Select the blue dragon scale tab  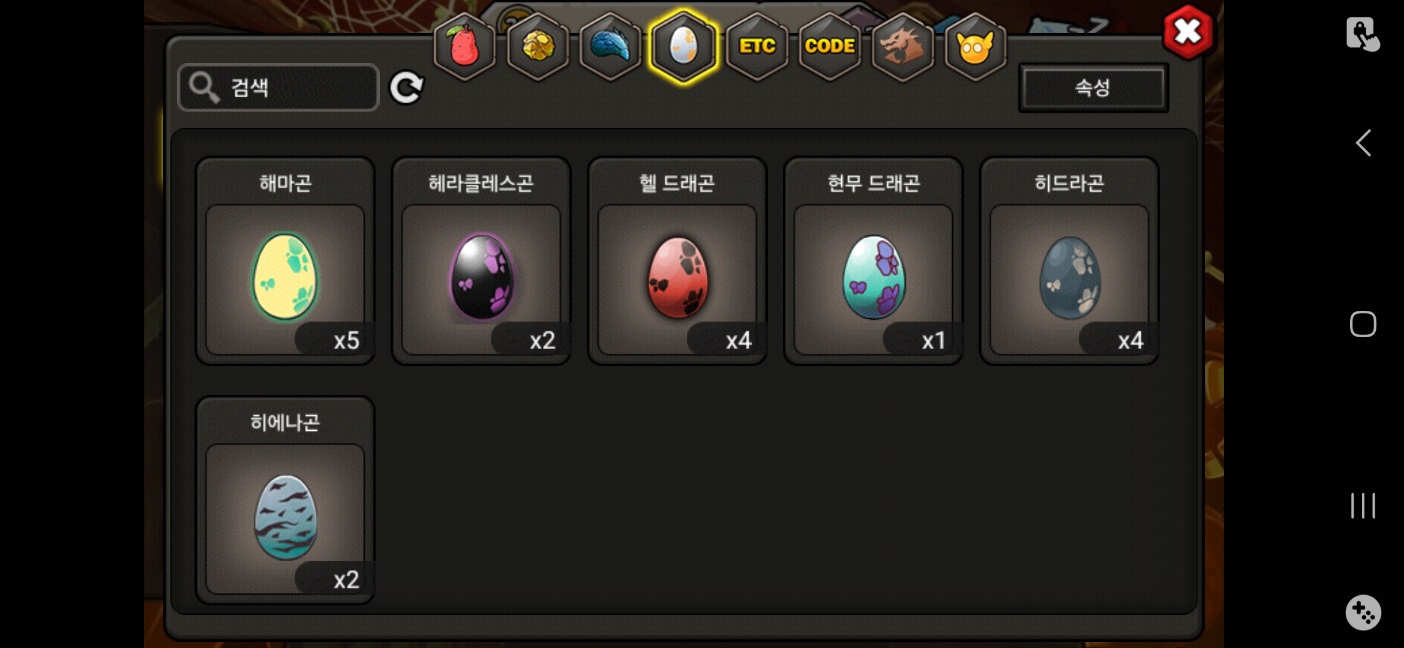[610, 46]
